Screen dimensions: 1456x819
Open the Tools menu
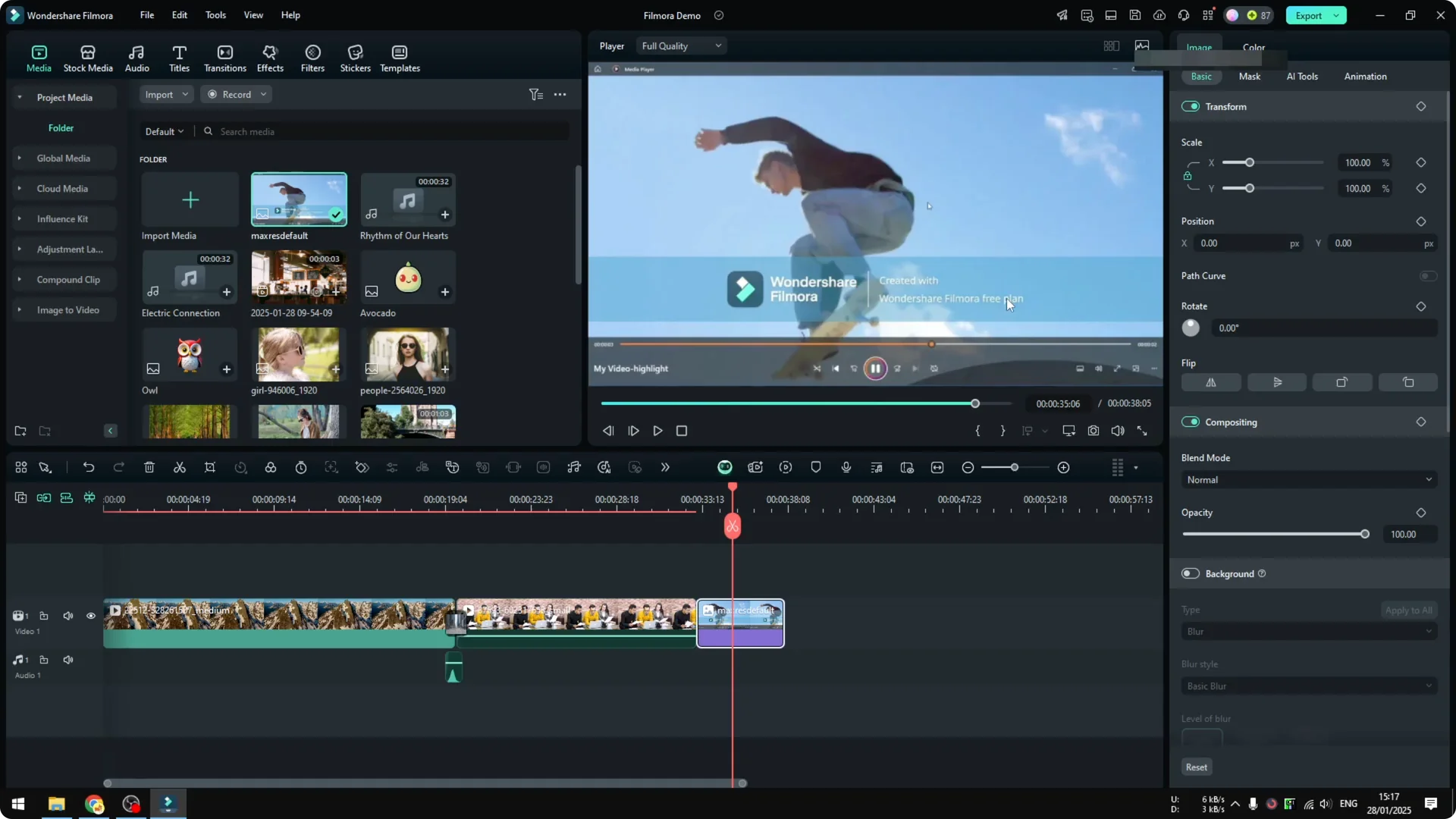215,15
